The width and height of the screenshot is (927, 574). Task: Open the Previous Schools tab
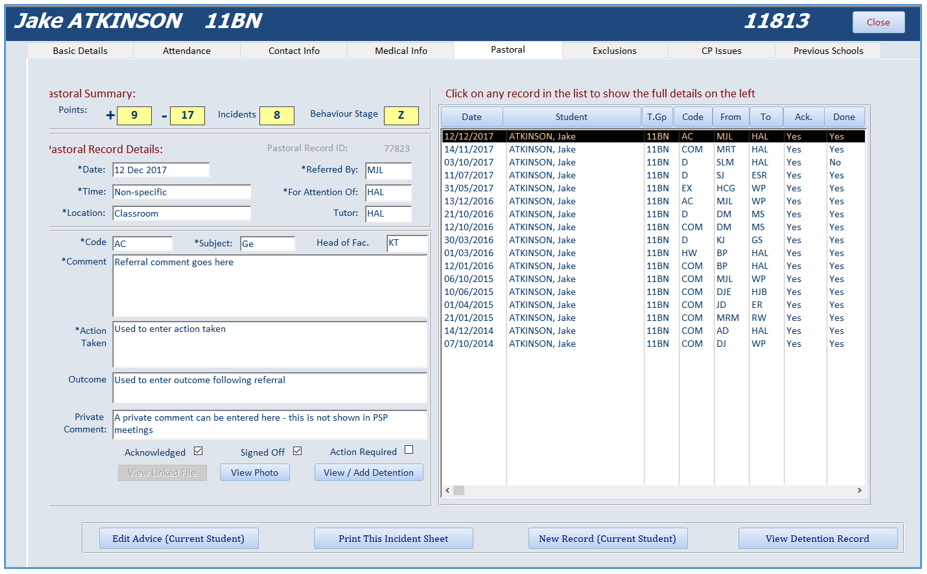point(828,51)
